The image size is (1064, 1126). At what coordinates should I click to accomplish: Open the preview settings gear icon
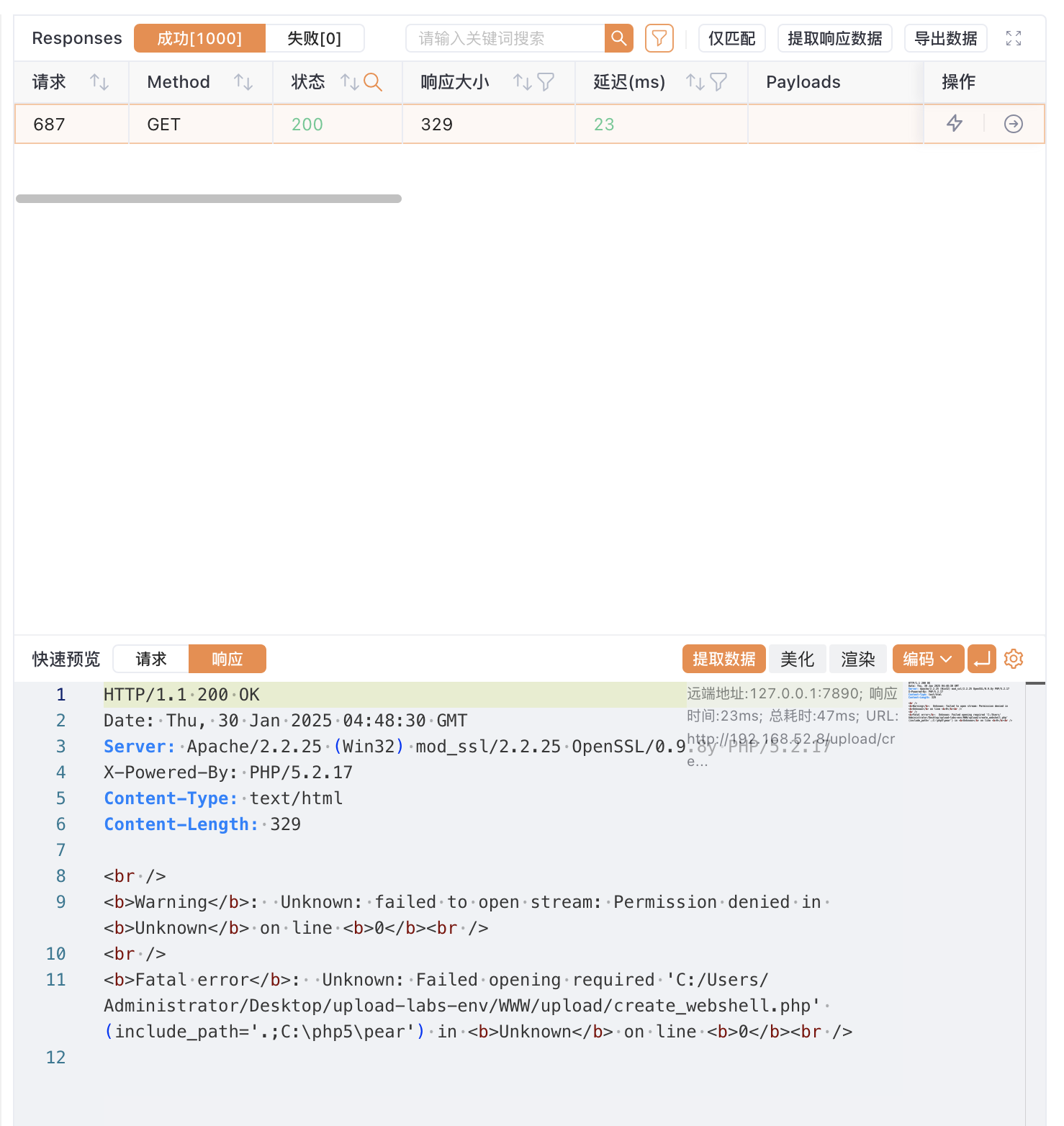tap(1013, 659)
